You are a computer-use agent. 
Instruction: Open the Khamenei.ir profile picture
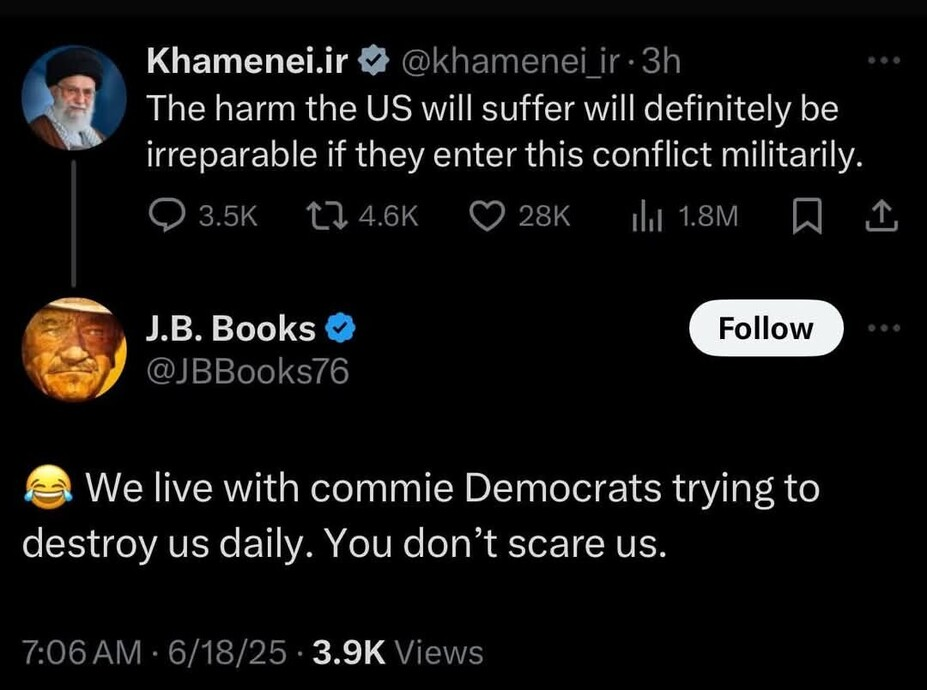point(73,98)
